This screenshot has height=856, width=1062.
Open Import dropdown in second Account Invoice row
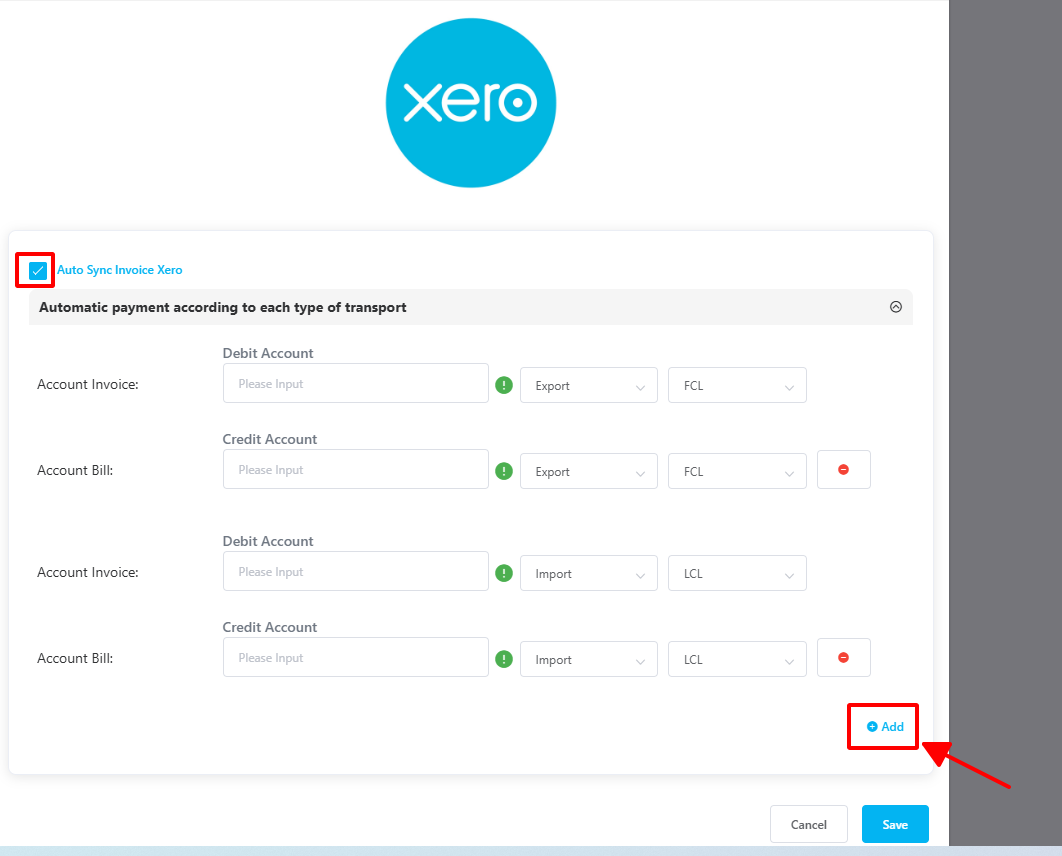(x=589, y=573)
